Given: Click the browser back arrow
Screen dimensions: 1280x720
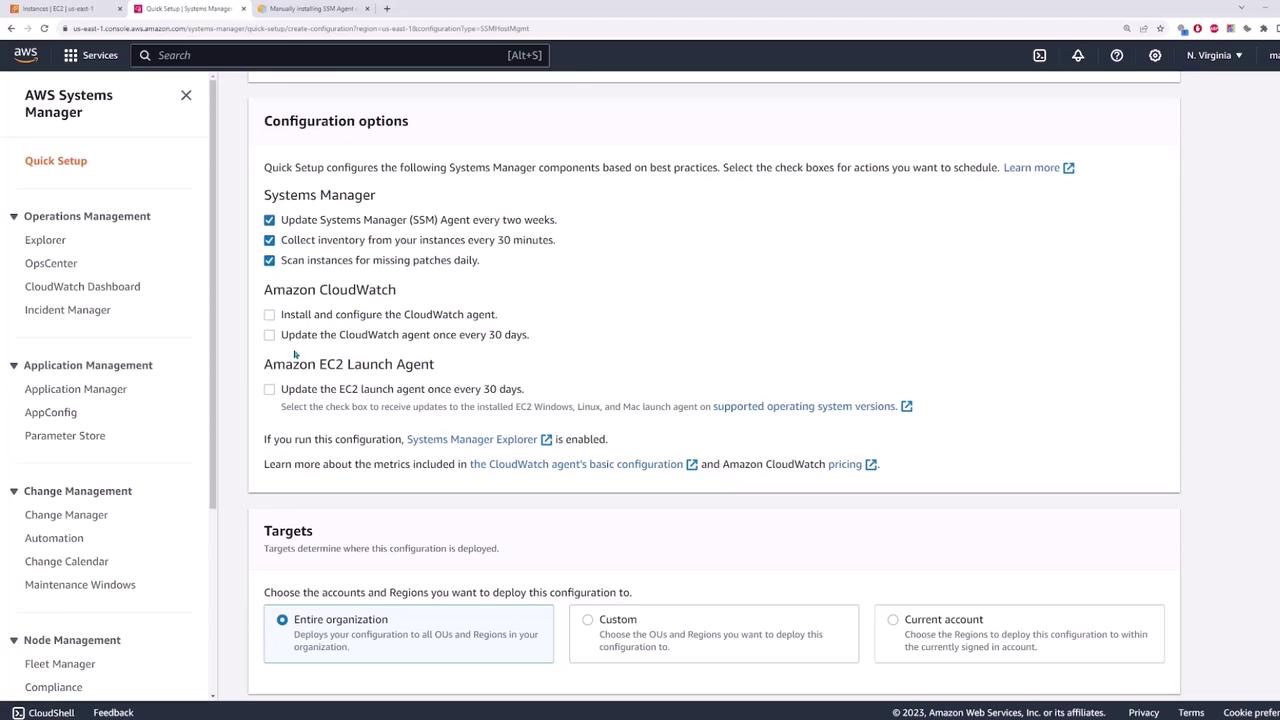Looking at the screenshot, I should pos(11,28).
